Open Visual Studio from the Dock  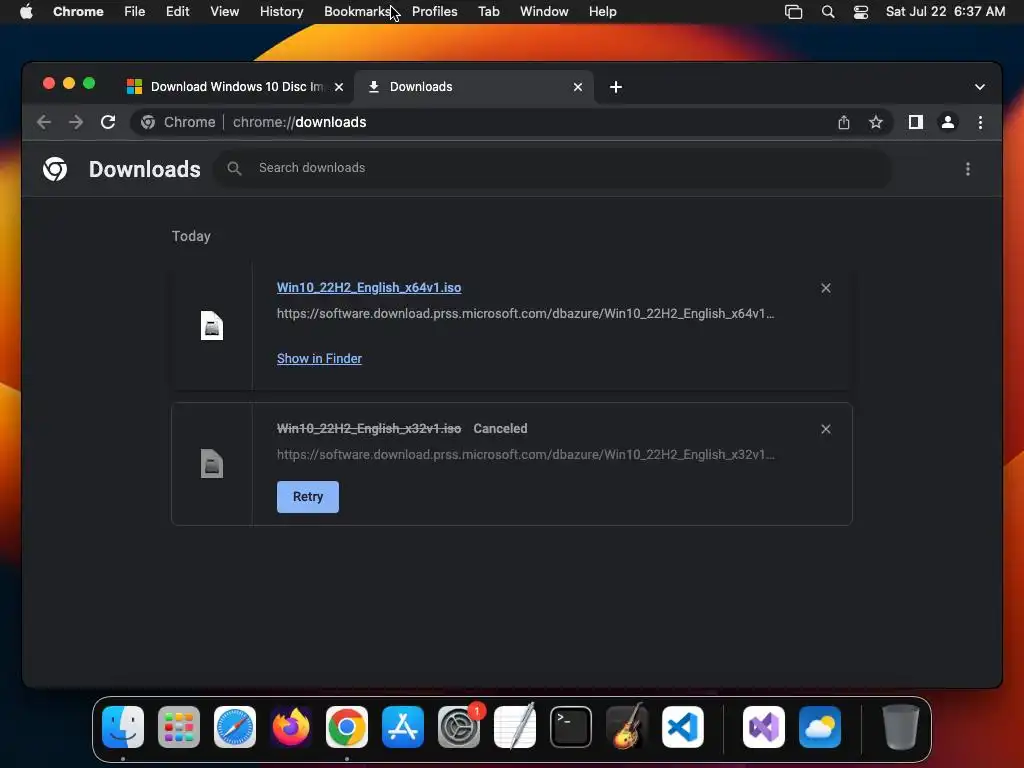tap(764, 727)
